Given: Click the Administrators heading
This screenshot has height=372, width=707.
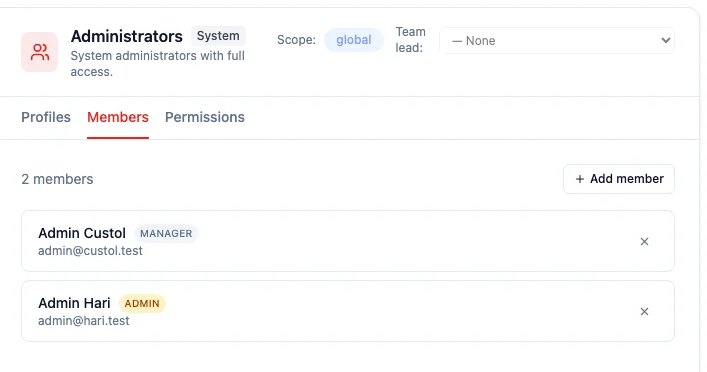Looking at the screenshot, I should (x=127, y=36).
